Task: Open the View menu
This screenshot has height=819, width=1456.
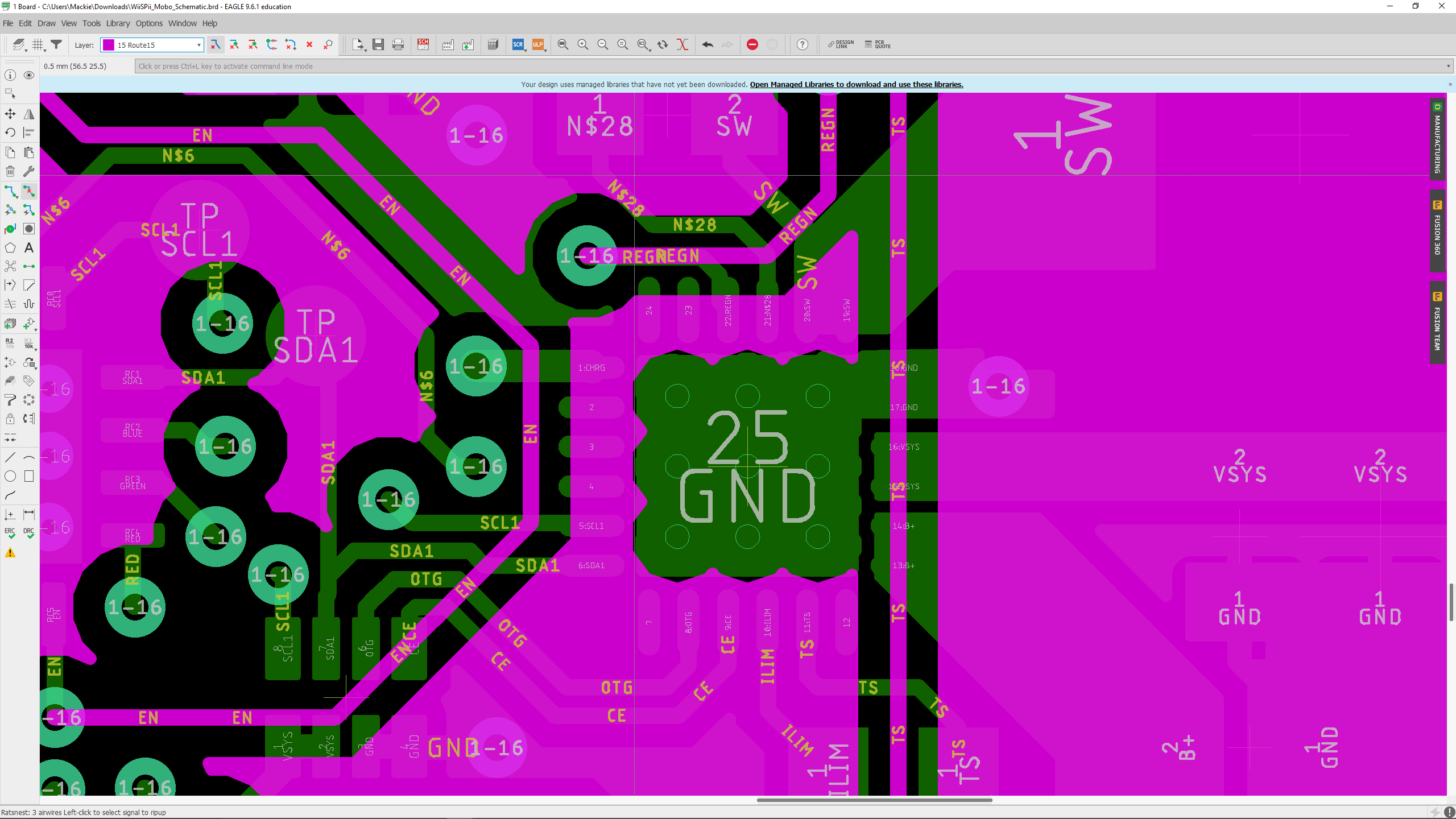Action: pos(69,23)
